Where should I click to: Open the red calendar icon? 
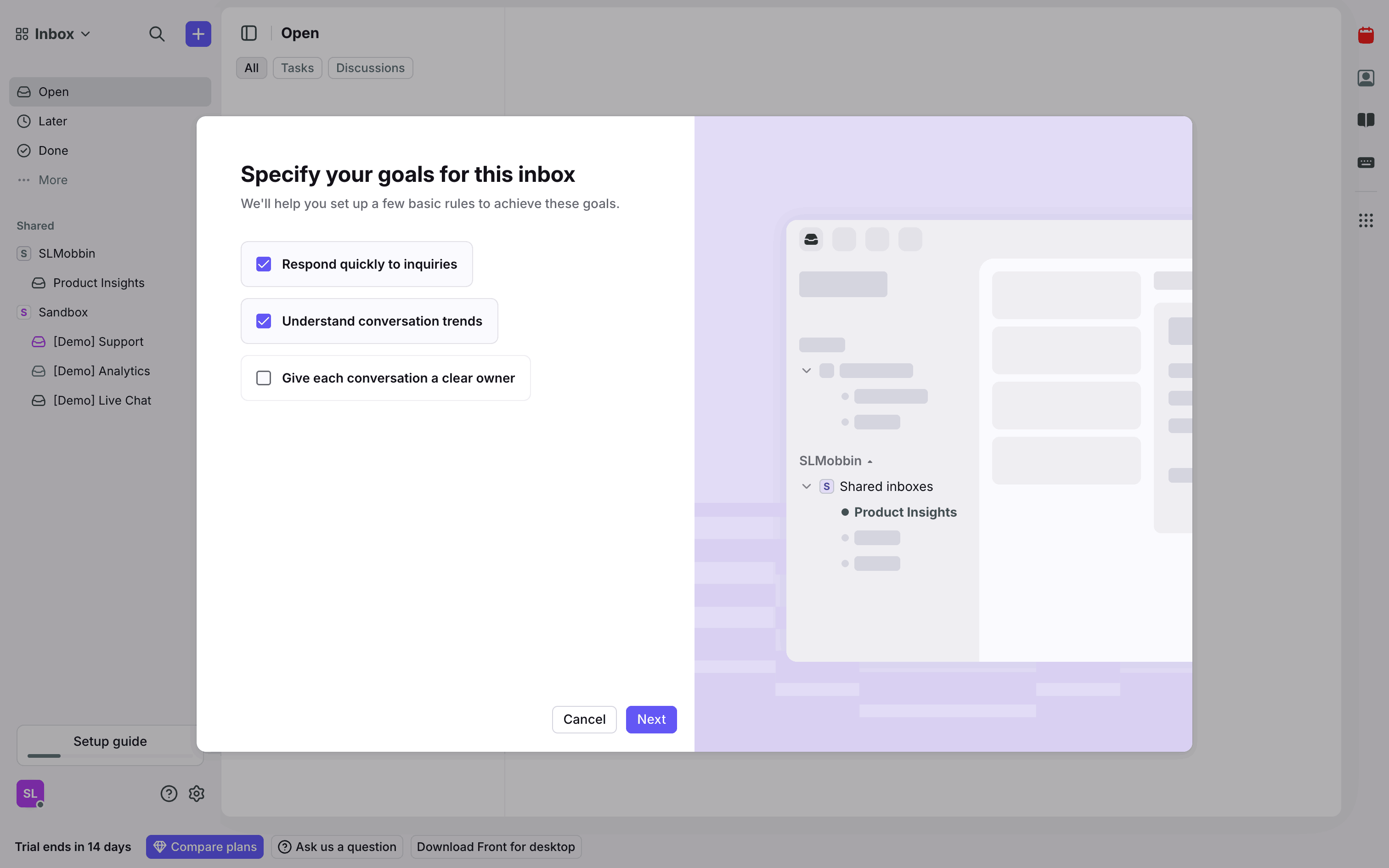coord(1366,36)
